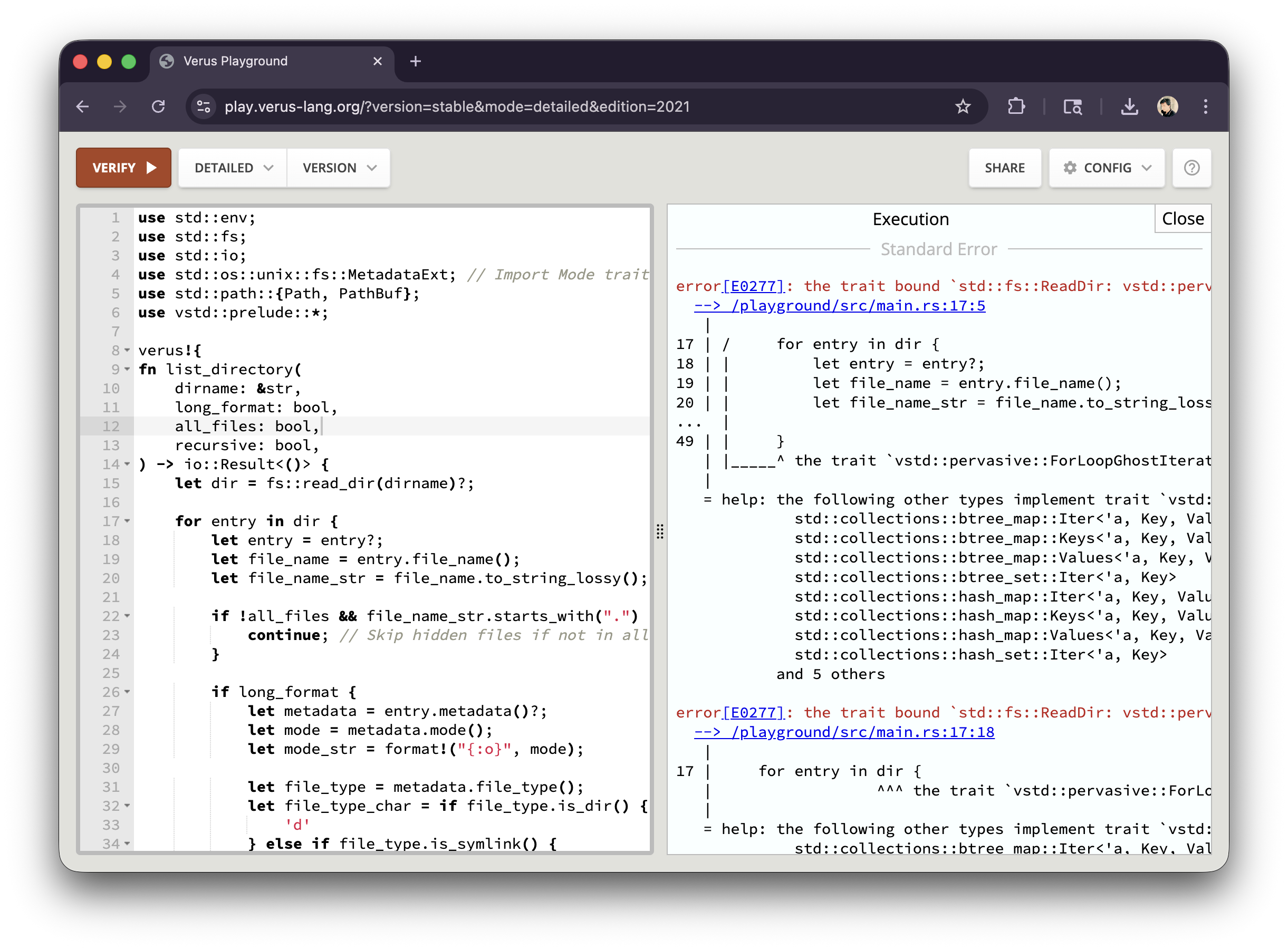Close the Execution output panel

pyautogui.click(x=1182, y=219)
